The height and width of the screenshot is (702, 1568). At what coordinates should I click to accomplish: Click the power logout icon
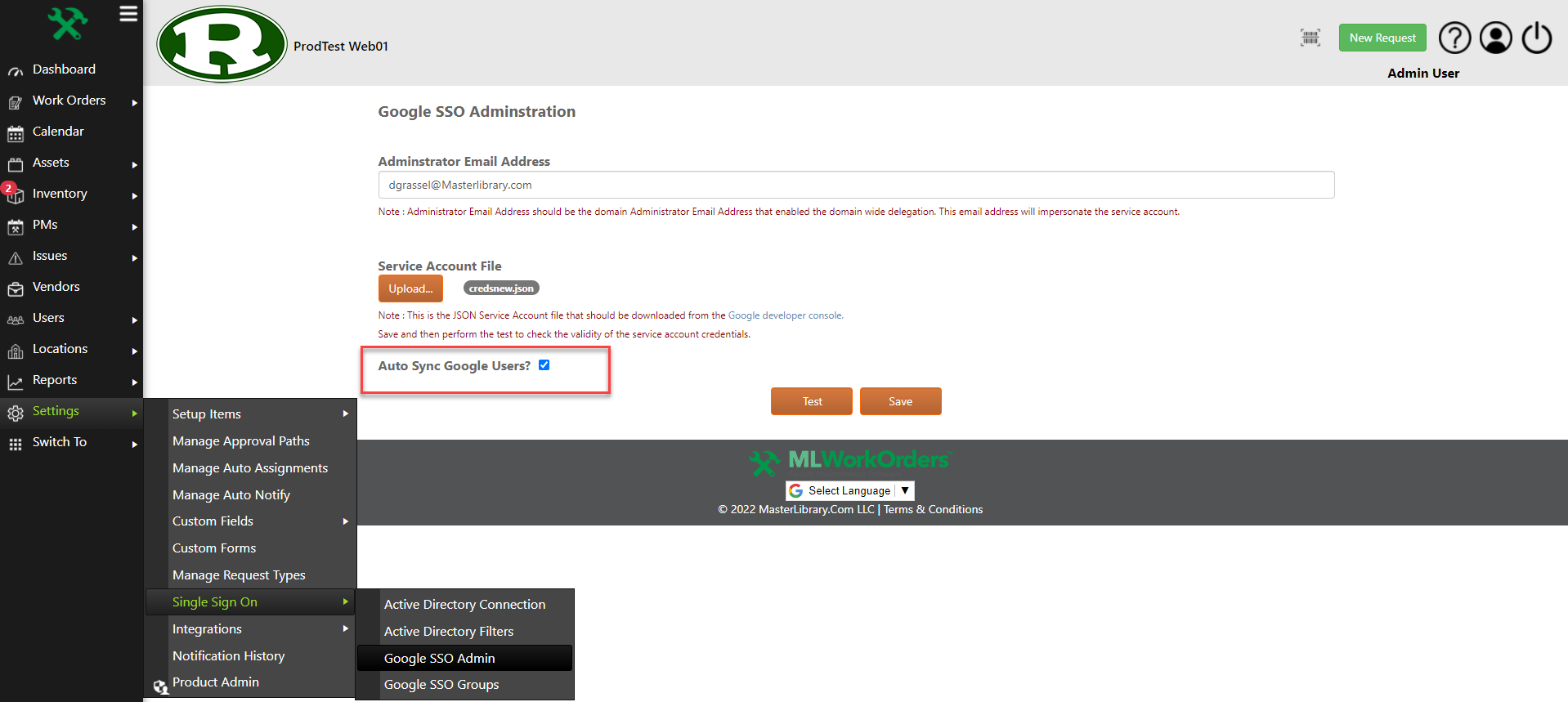pyautogui.click(x=1536, y=38)
